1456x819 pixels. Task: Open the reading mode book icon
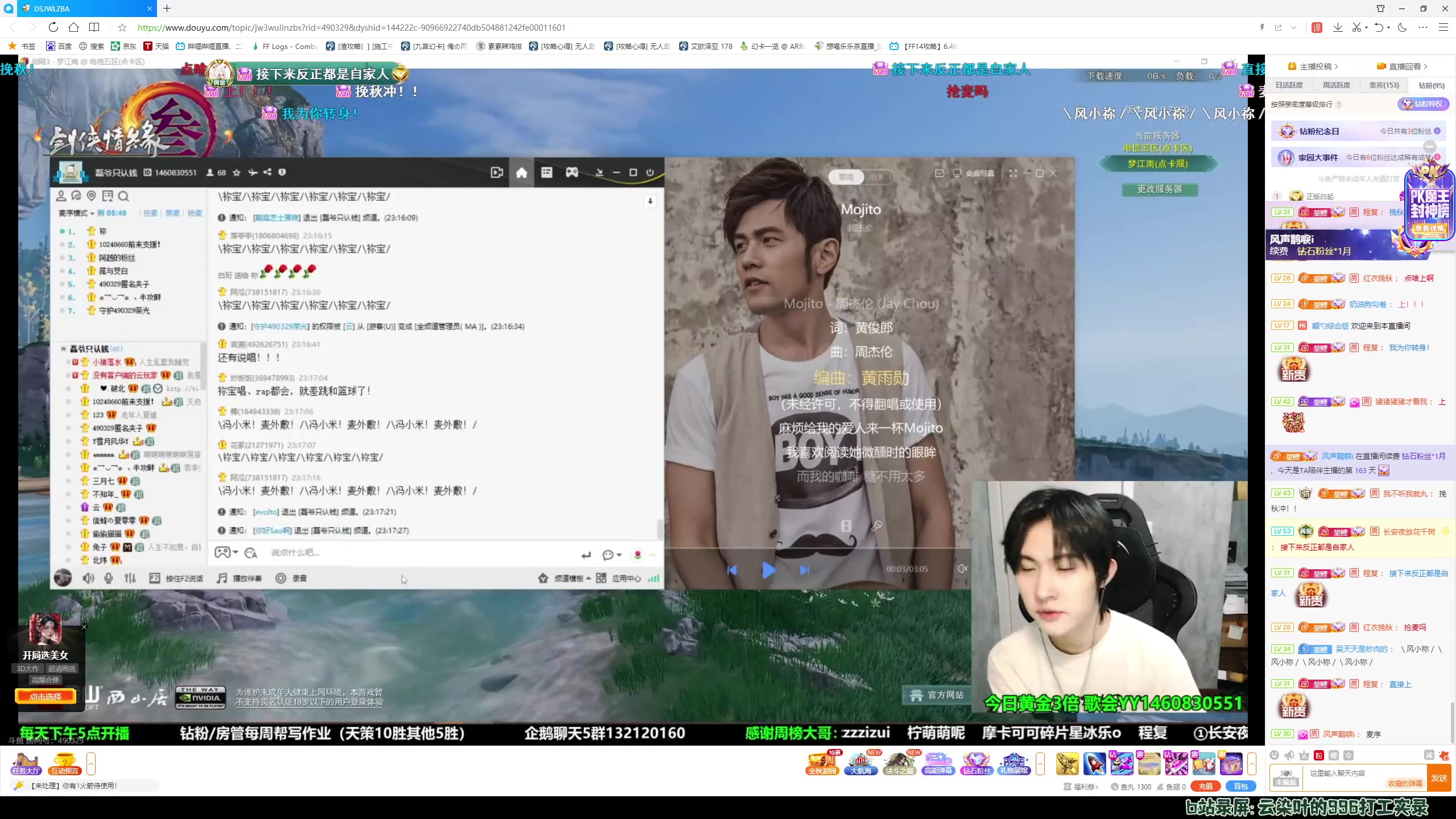coord(94,27)
